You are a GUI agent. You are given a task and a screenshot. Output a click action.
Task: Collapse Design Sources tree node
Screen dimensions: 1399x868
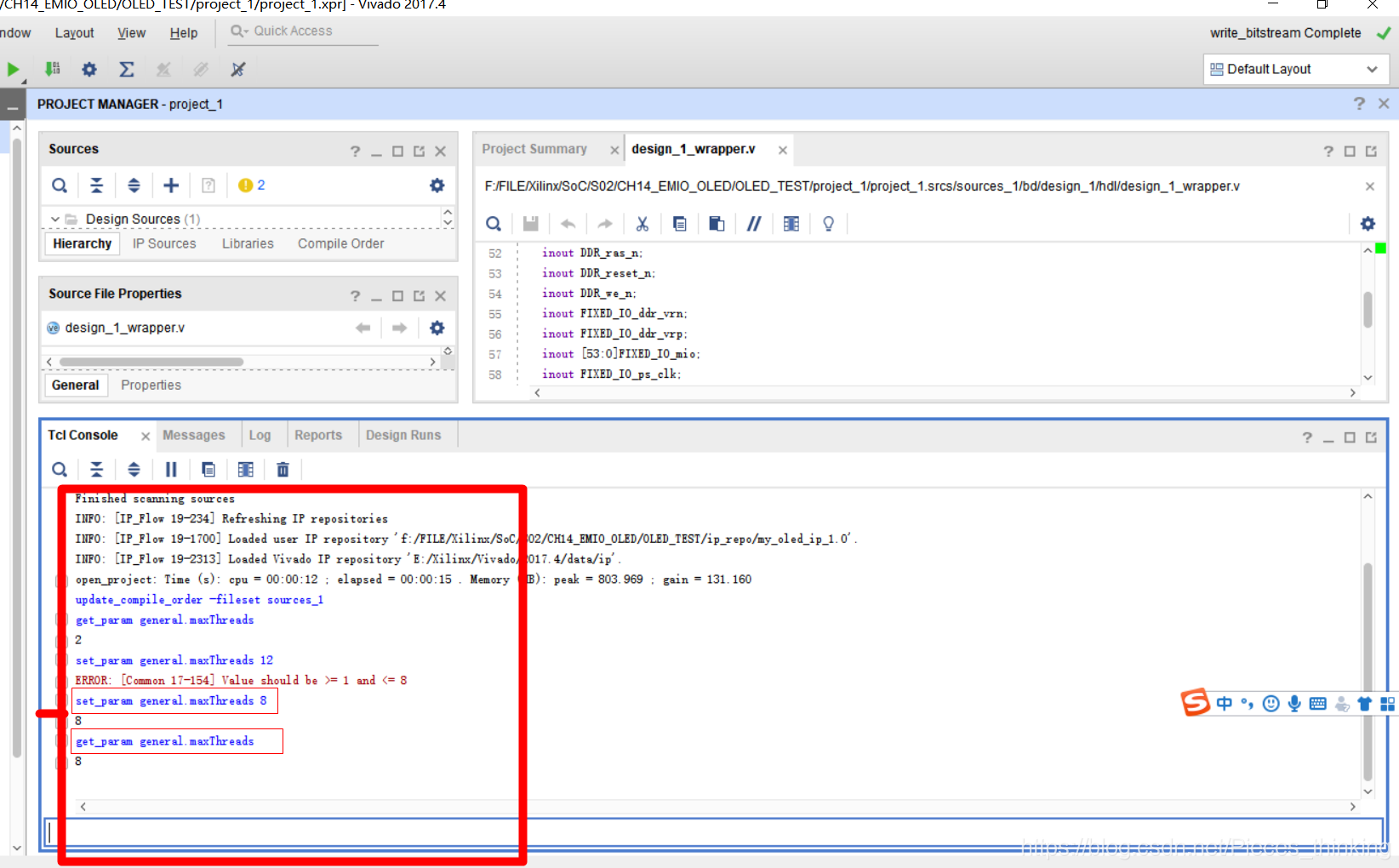[54, 220]
